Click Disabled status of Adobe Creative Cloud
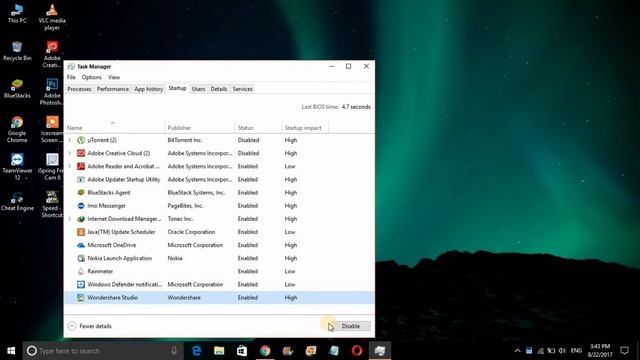This screenshot has width=640, height=360. (x=248, y=153)
